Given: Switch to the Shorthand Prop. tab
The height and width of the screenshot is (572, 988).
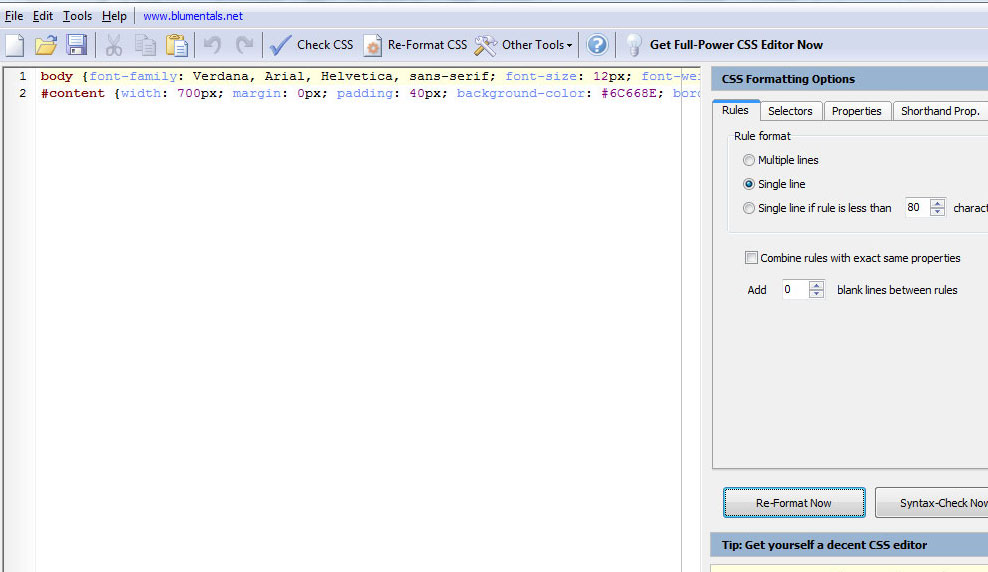Looking at the screenshot, I should 939,111.
